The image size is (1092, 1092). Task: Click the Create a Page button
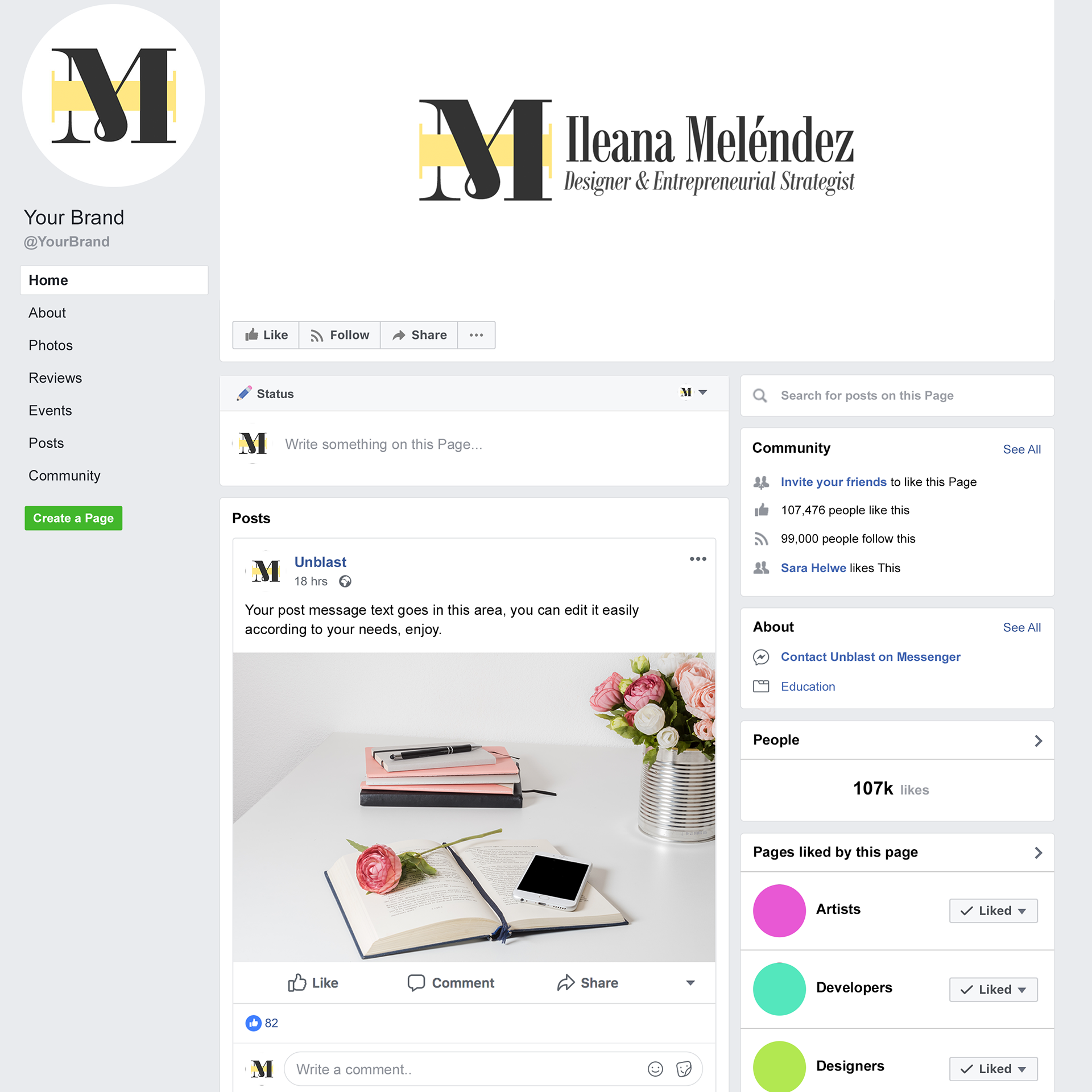tap(73, 518)
